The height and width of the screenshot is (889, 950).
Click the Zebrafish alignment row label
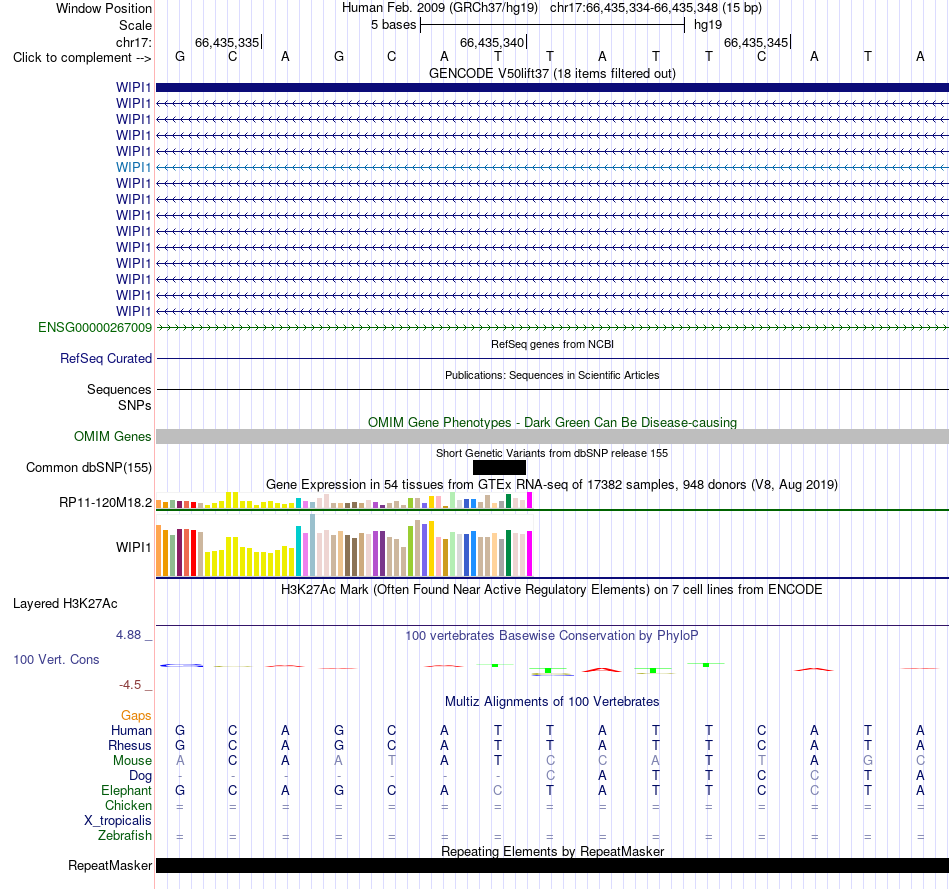[x=125, y=836]
